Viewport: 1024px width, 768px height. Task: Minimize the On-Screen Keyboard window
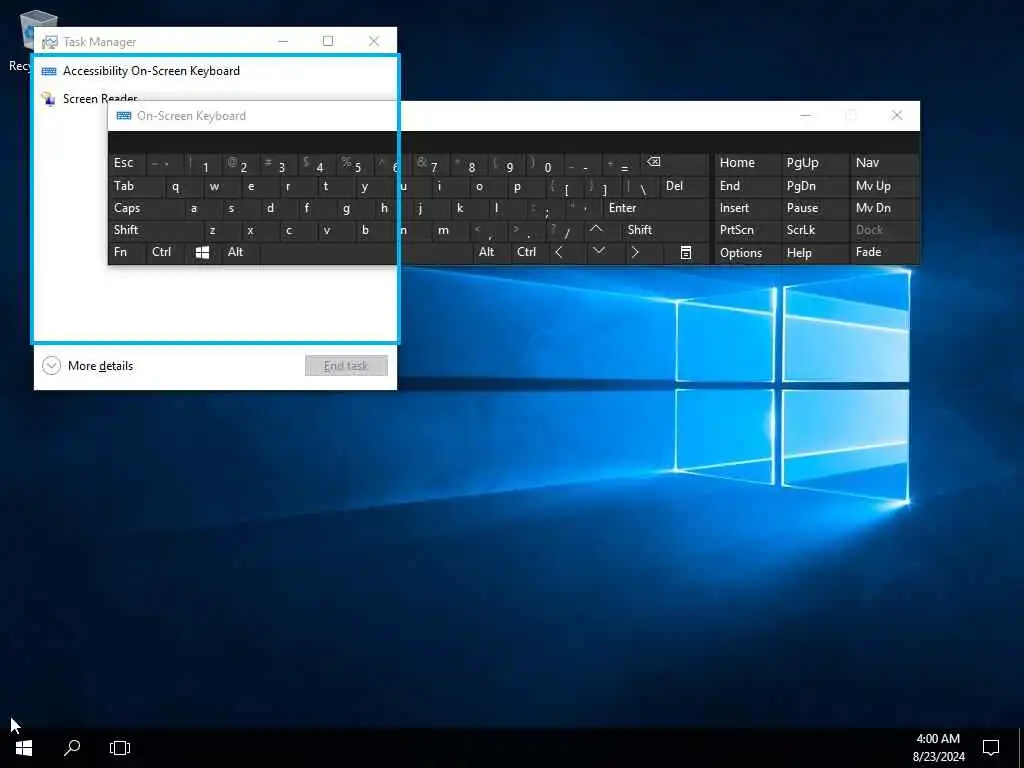coord(805,116)
